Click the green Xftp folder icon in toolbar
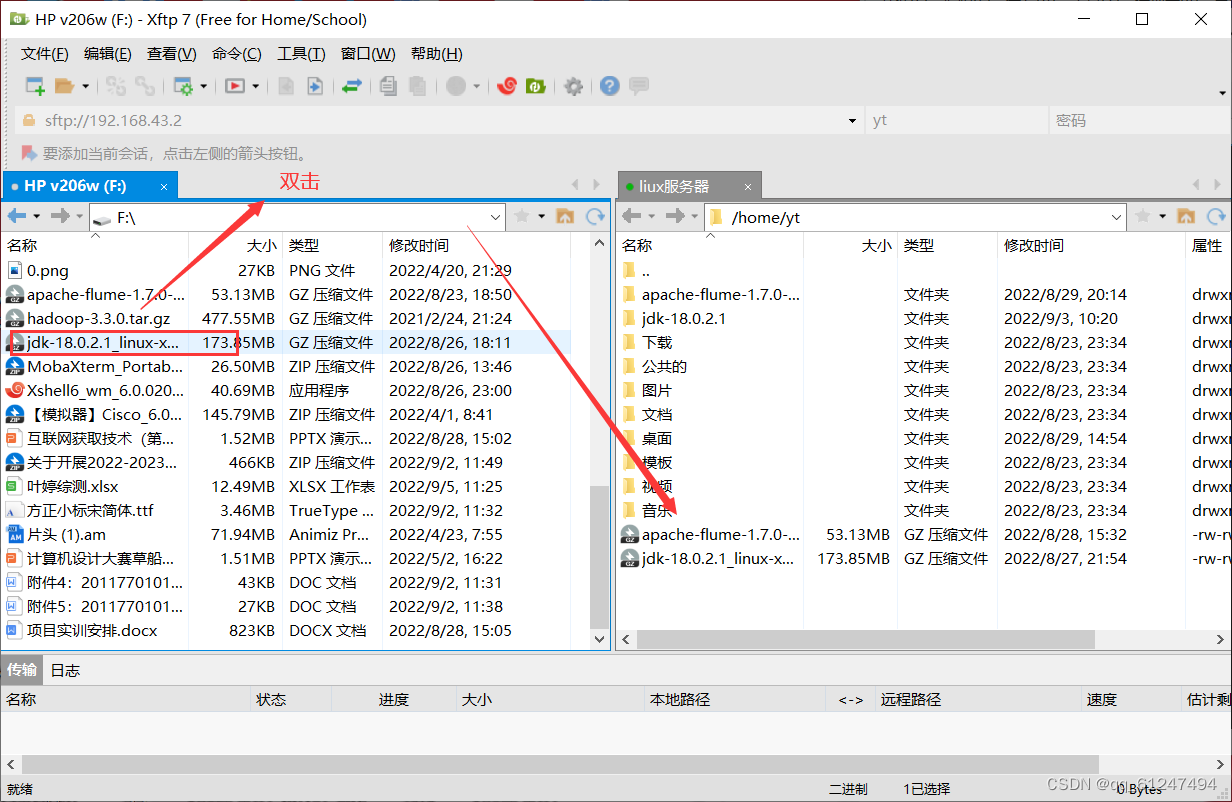The image size is (1232, 802). point(535,86)
